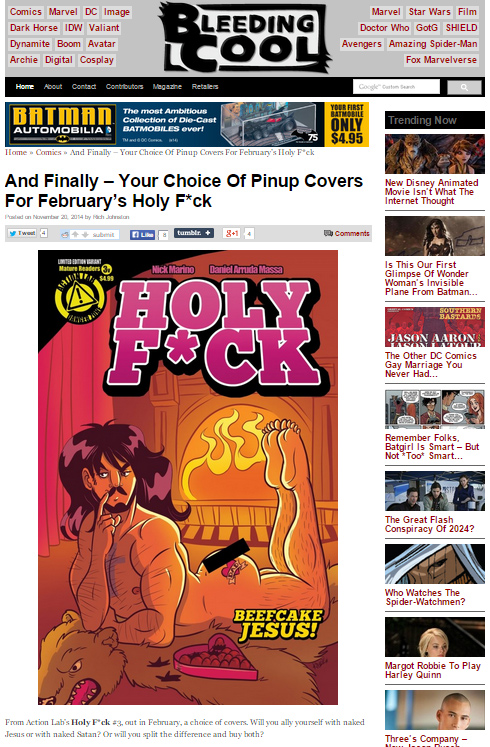Click the Reddit submit button
Screen dimensions: 490x747
coord(90,234)
